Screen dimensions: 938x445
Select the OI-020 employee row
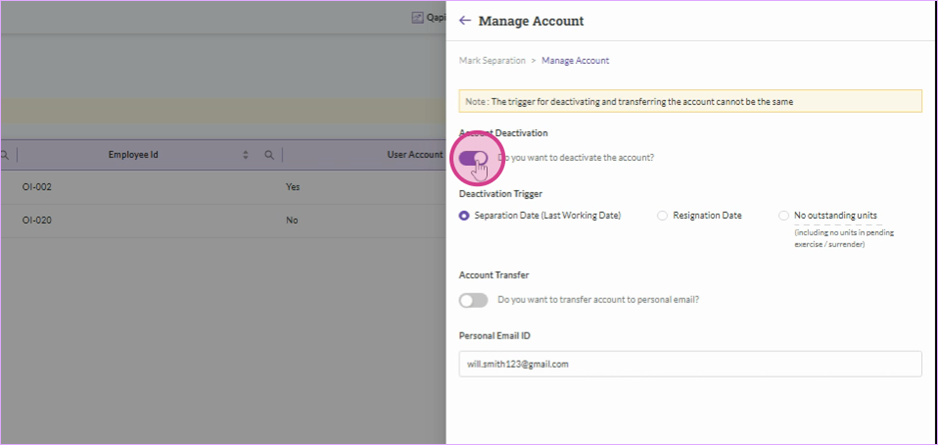pyautogui.click(x=223, y=221)
